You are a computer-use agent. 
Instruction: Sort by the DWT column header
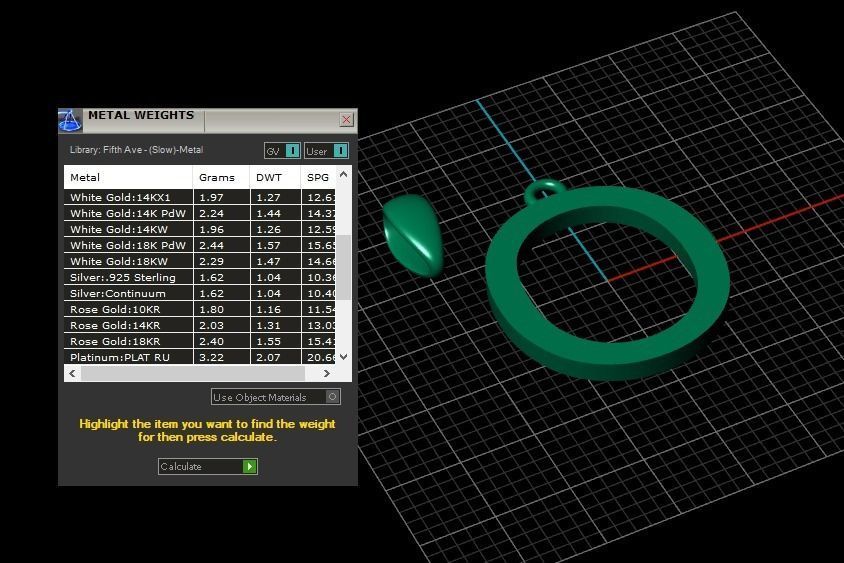point(275,177)
